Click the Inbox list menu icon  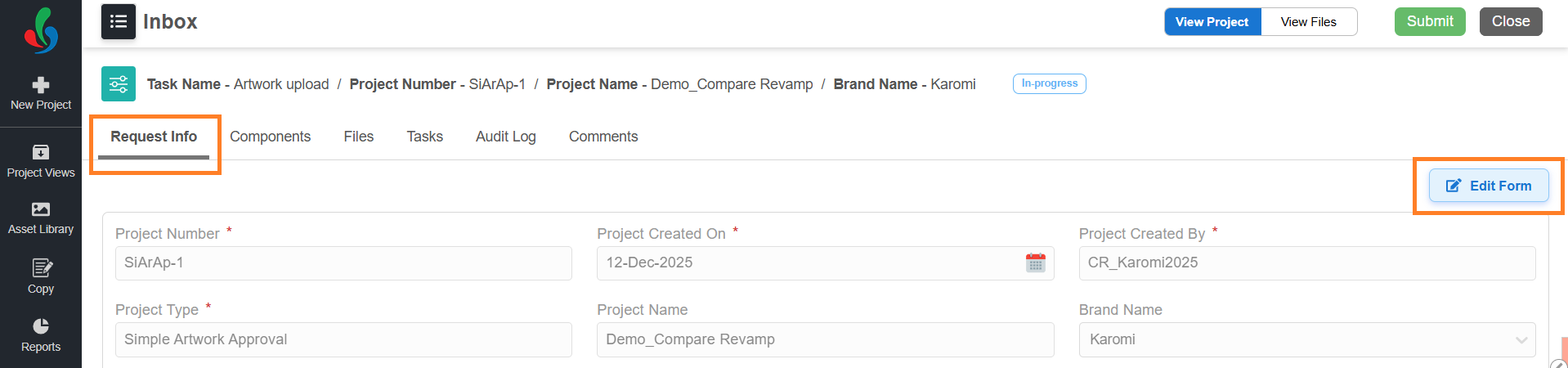[119, 22]
